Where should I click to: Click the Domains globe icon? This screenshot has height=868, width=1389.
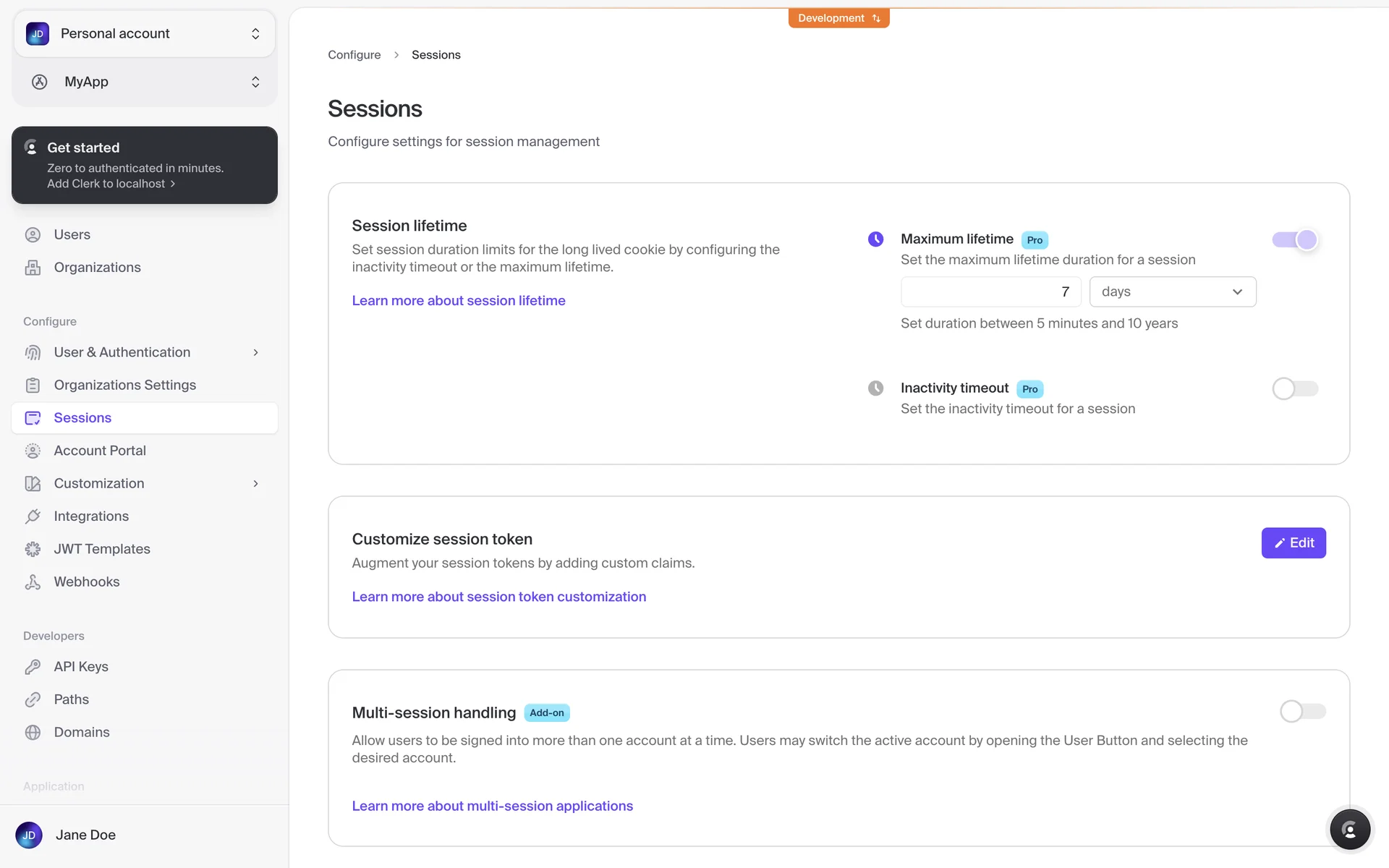point(33,732)
